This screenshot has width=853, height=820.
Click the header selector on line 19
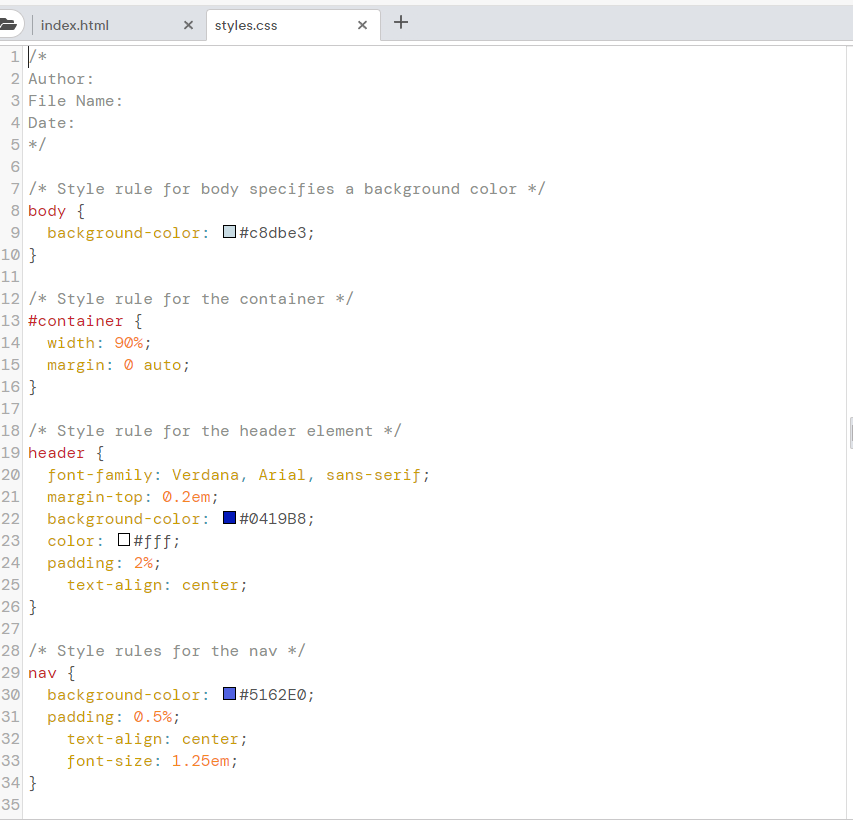(56, 452)
